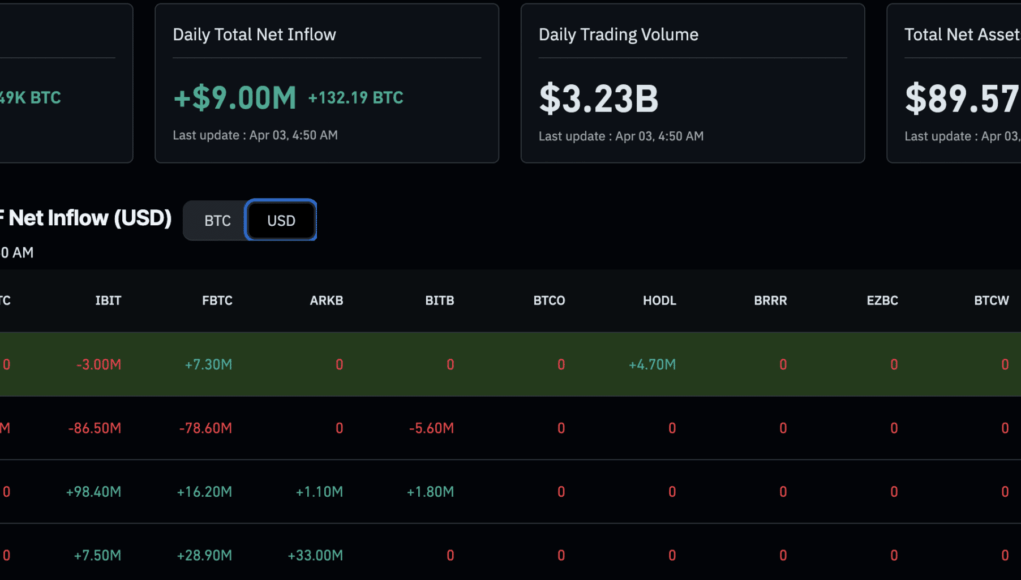
Task: Click the FBTC column header
Action: 217,300
